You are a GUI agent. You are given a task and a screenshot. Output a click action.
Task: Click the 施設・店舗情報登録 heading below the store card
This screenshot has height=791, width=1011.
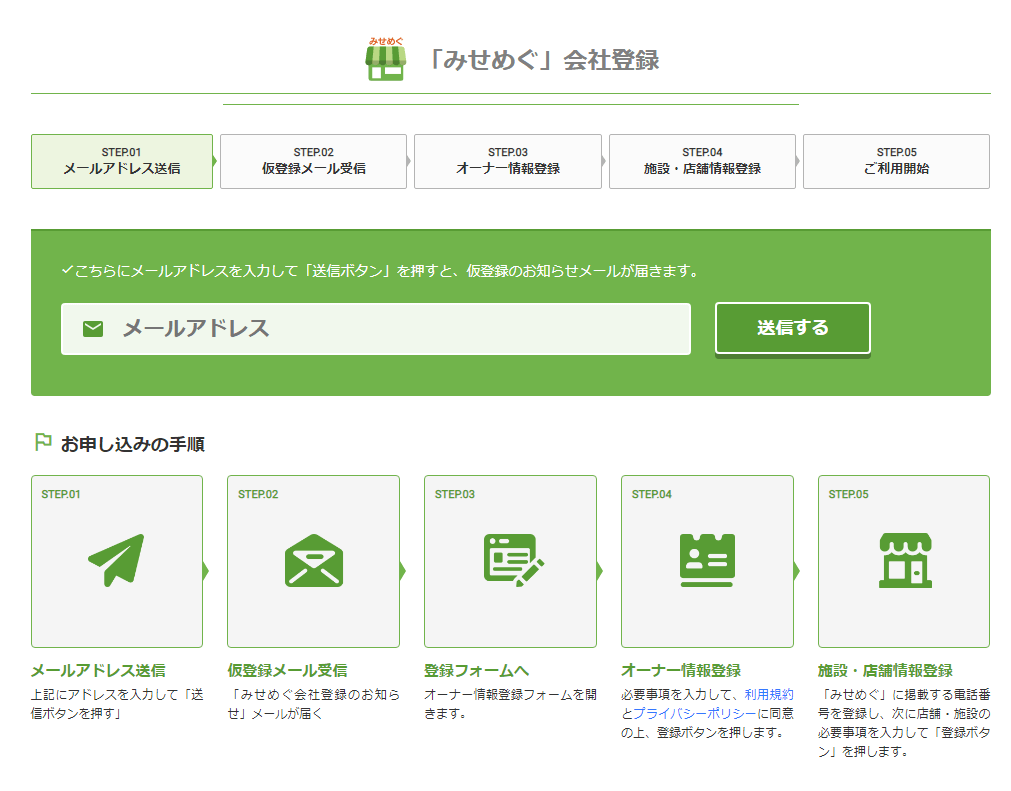[x=885, y=670]
